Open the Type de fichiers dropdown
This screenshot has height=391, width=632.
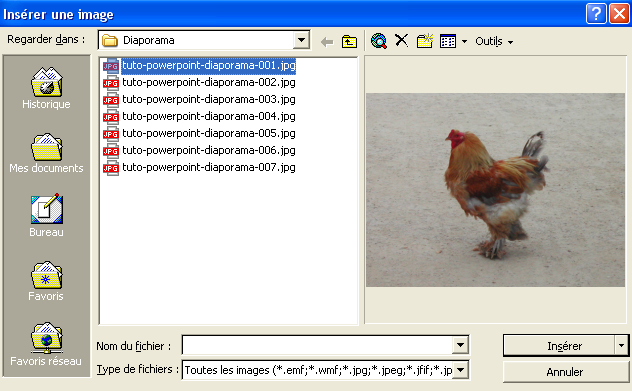click(460, 370)
